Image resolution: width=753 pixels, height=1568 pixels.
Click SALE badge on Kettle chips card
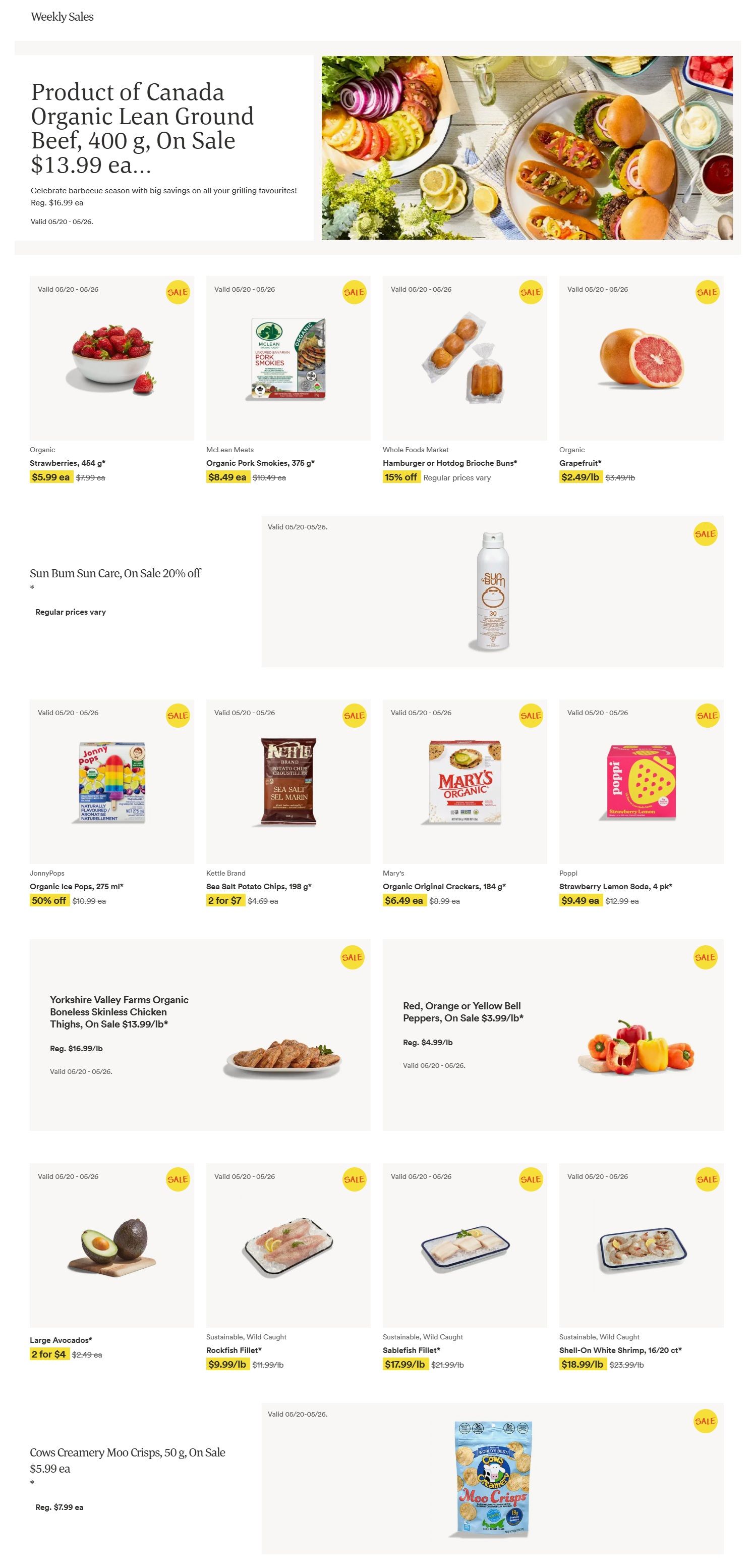tap(354, 716)
